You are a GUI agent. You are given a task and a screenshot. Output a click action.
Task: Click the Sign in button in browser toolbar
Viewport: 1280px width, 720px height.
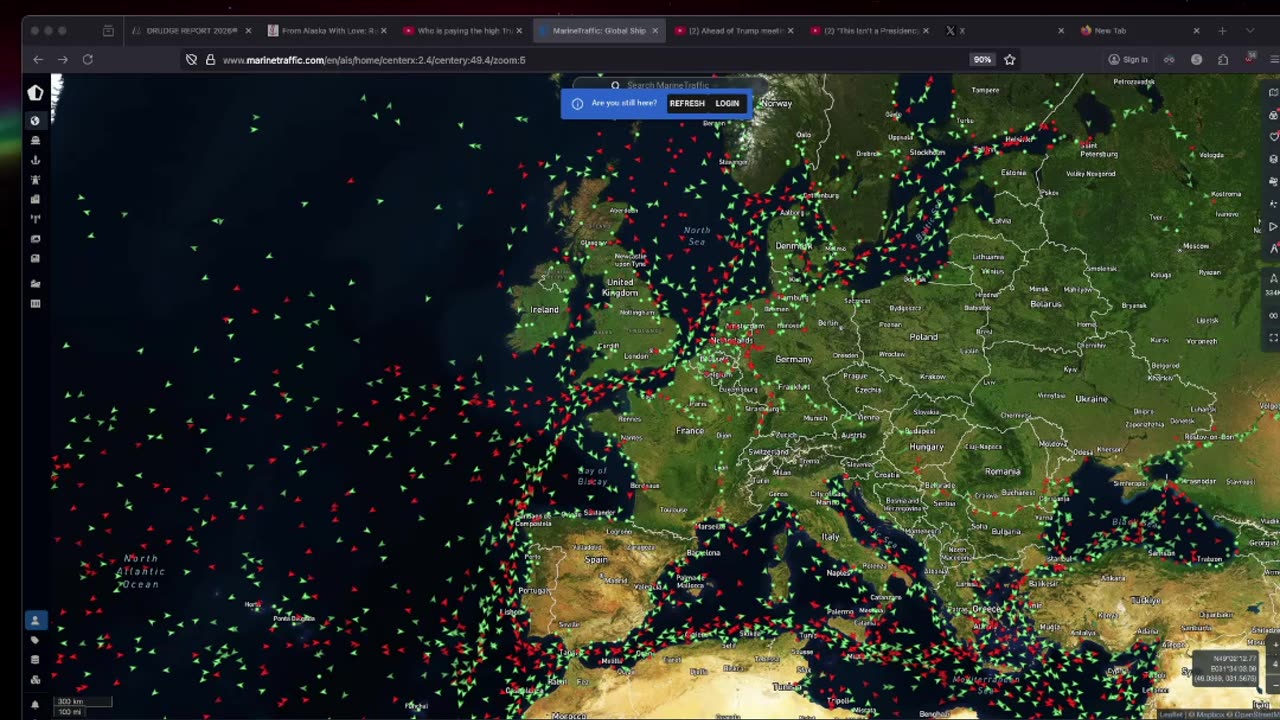pyautogui.click(x=1128, y=60)
